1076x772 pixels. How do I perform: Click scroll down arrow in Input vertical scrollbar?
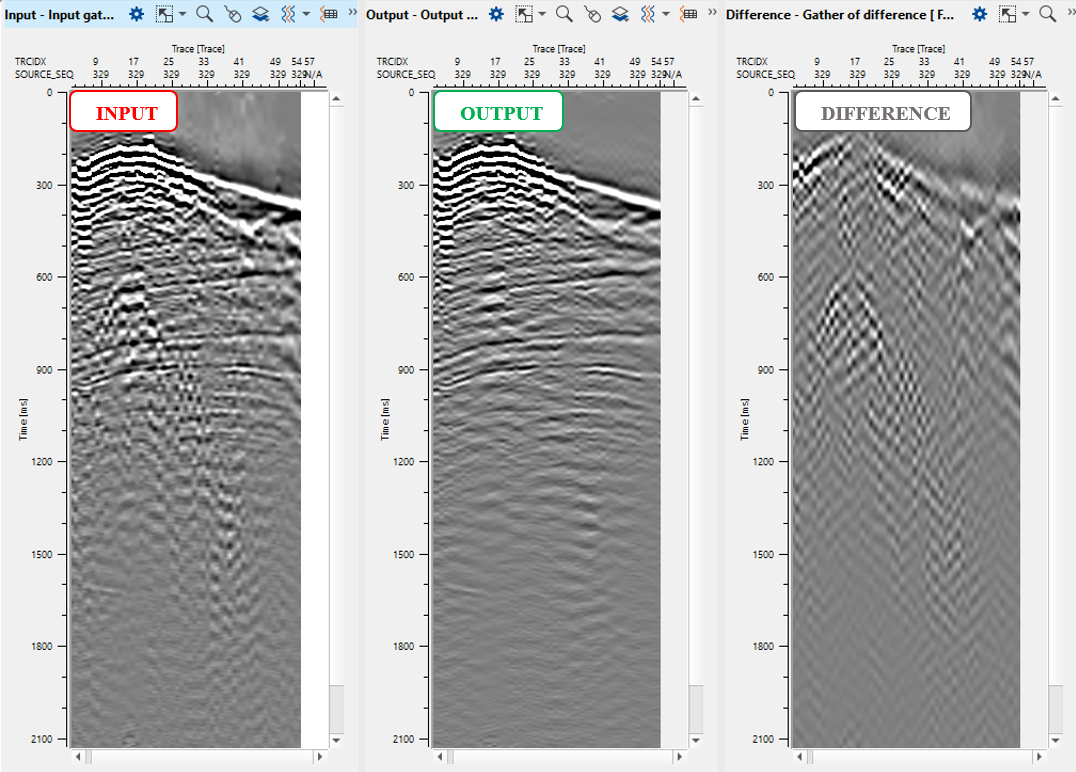pos(336,740)
